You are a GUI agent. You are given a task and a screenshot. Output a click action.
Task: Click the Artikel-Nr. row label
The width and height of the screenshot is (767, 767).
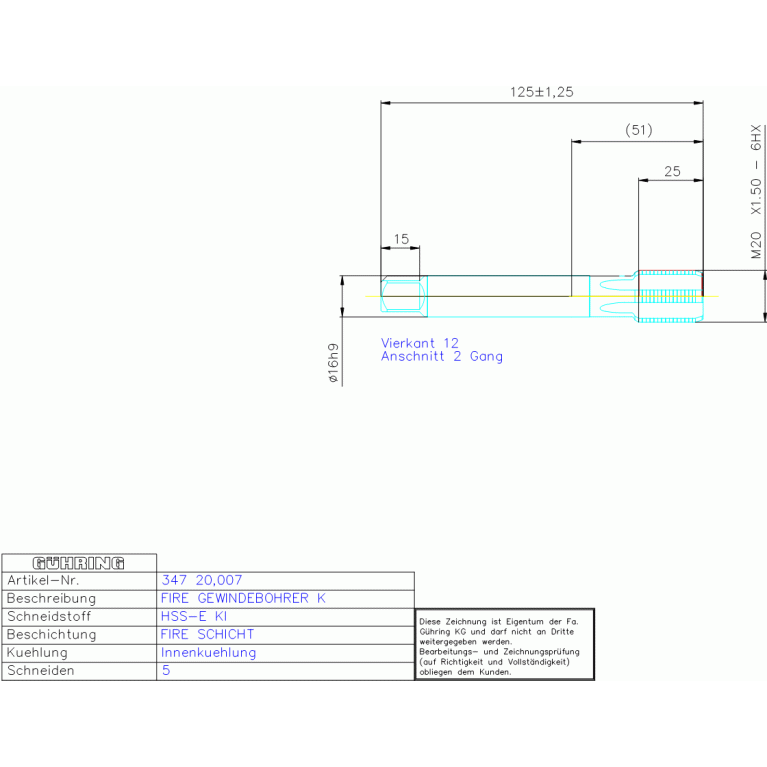point(43,580)
